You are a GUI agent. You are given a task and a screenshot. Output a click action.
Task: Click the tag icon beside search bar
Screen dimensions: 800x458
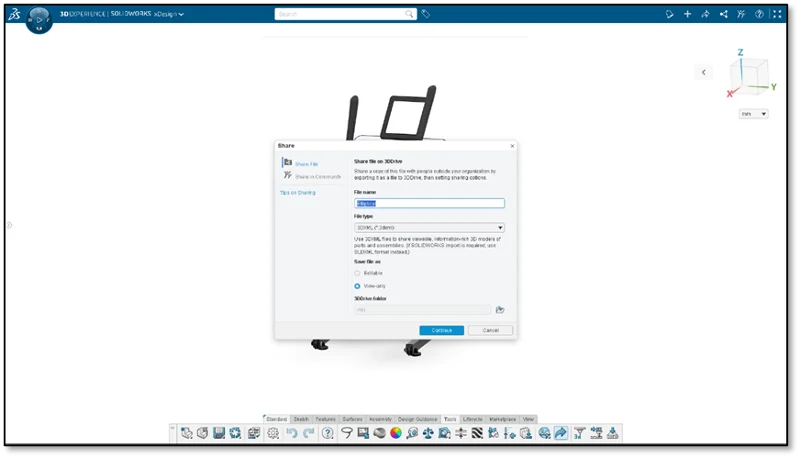point(426,14)
